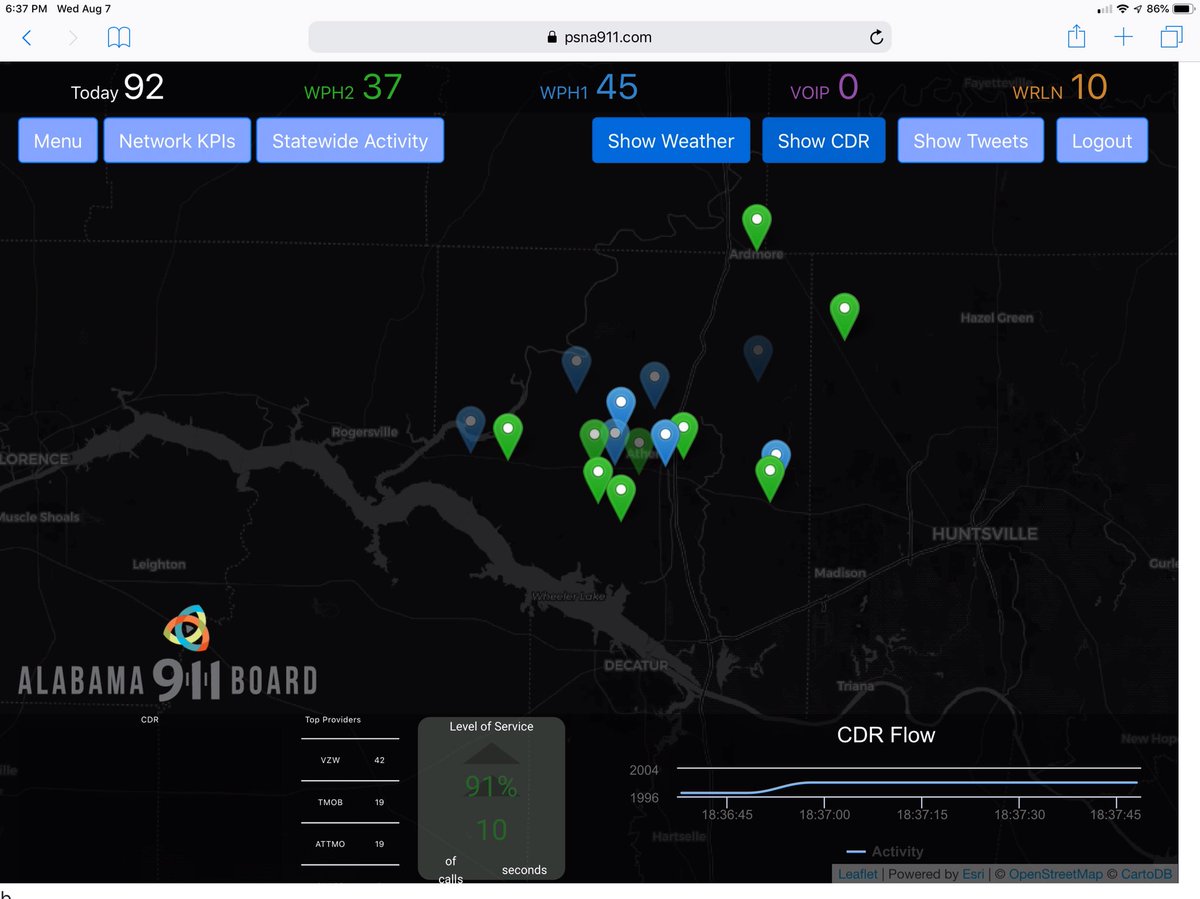Image resolution: width=1200 pixels, height=899 pixels.
Task: Select the green marker east of Rogersville
Action: 508,436
